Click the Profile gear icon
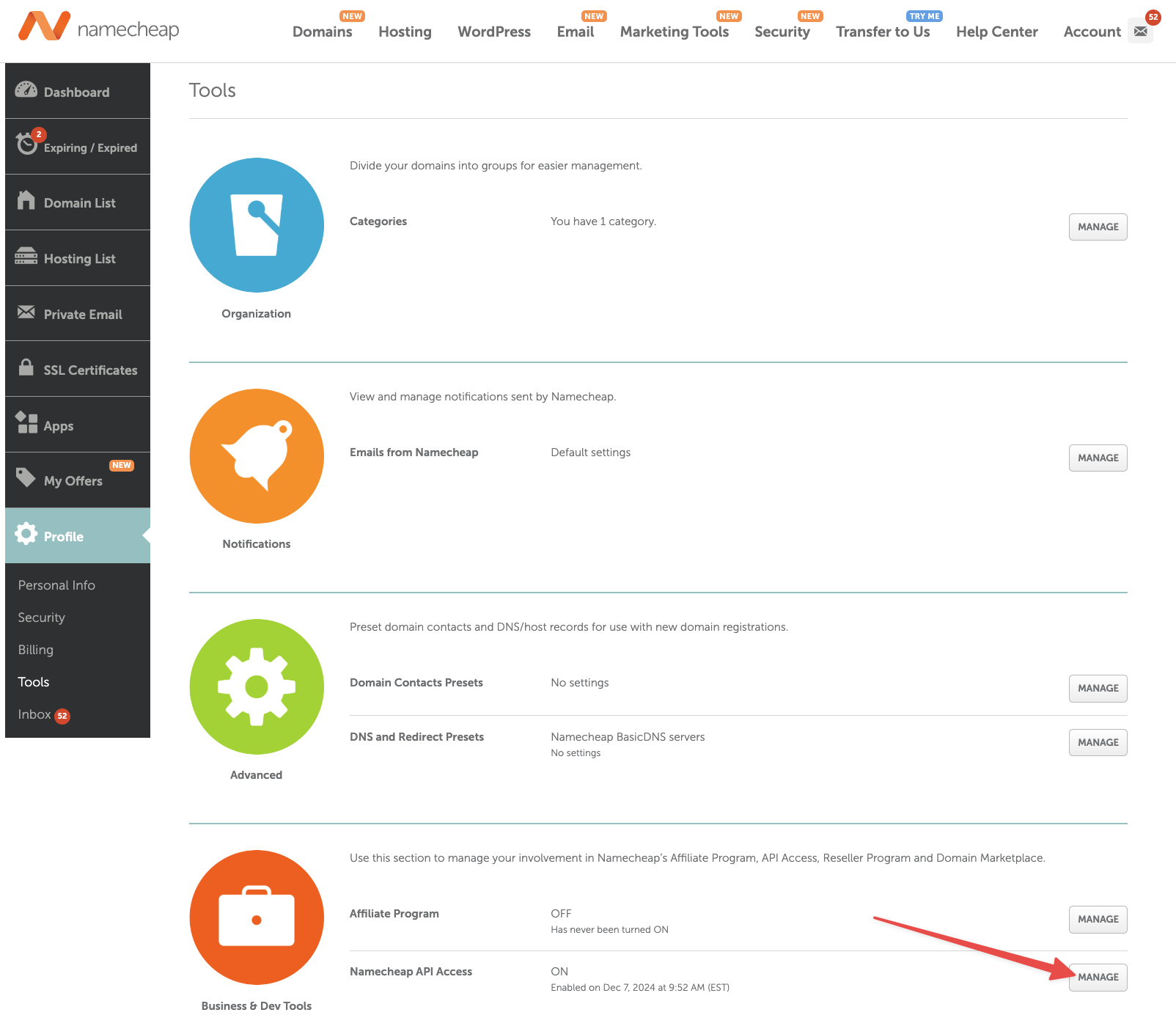The image size is (1176, 1026). (26, 535)
